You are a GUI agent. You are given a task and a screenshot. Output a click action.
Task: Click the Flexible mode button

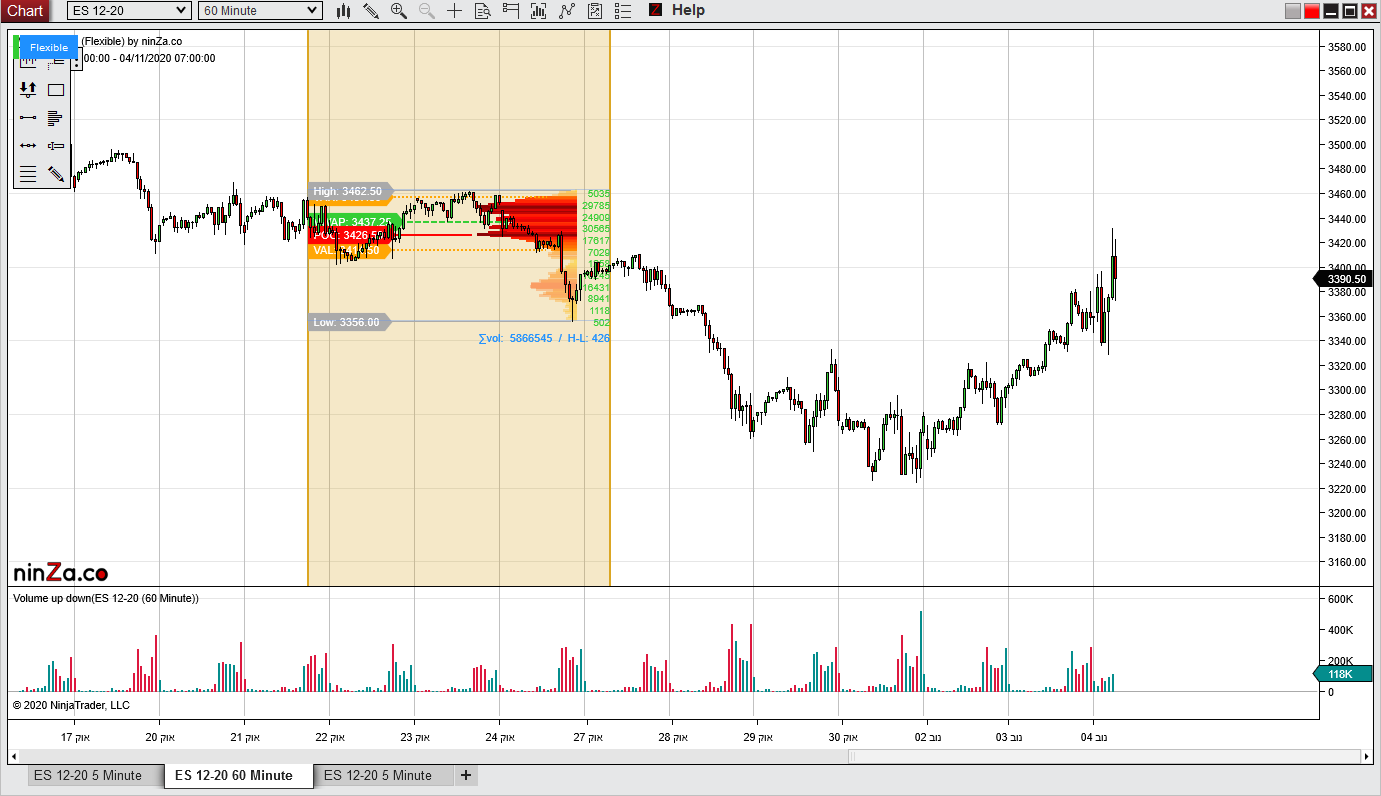point(49,47)
